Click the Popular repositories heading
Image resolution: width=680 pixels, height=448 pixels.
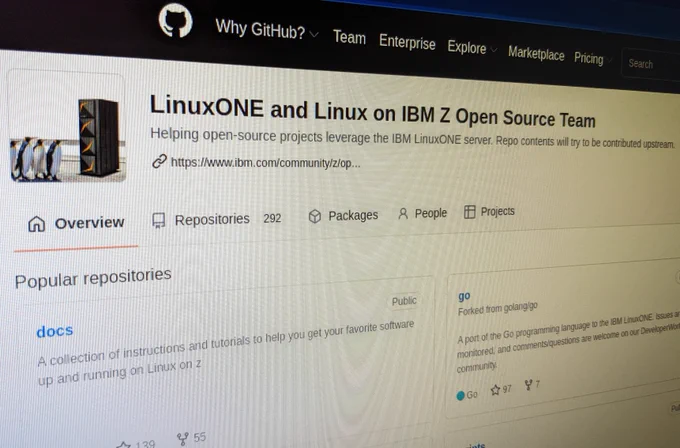93,278
